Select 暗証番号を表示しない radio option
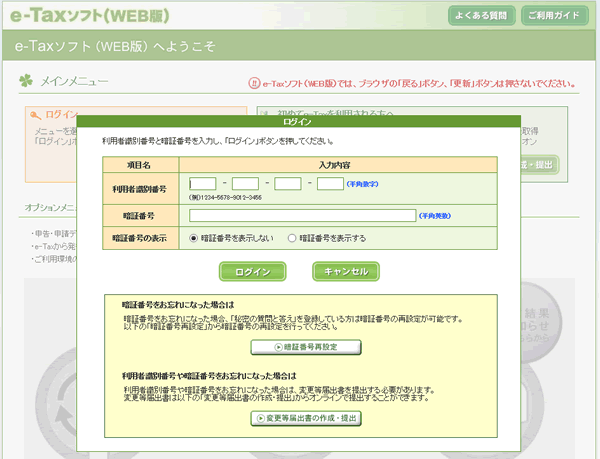This screenshot has width=600, height=459. tap(194, 239)
